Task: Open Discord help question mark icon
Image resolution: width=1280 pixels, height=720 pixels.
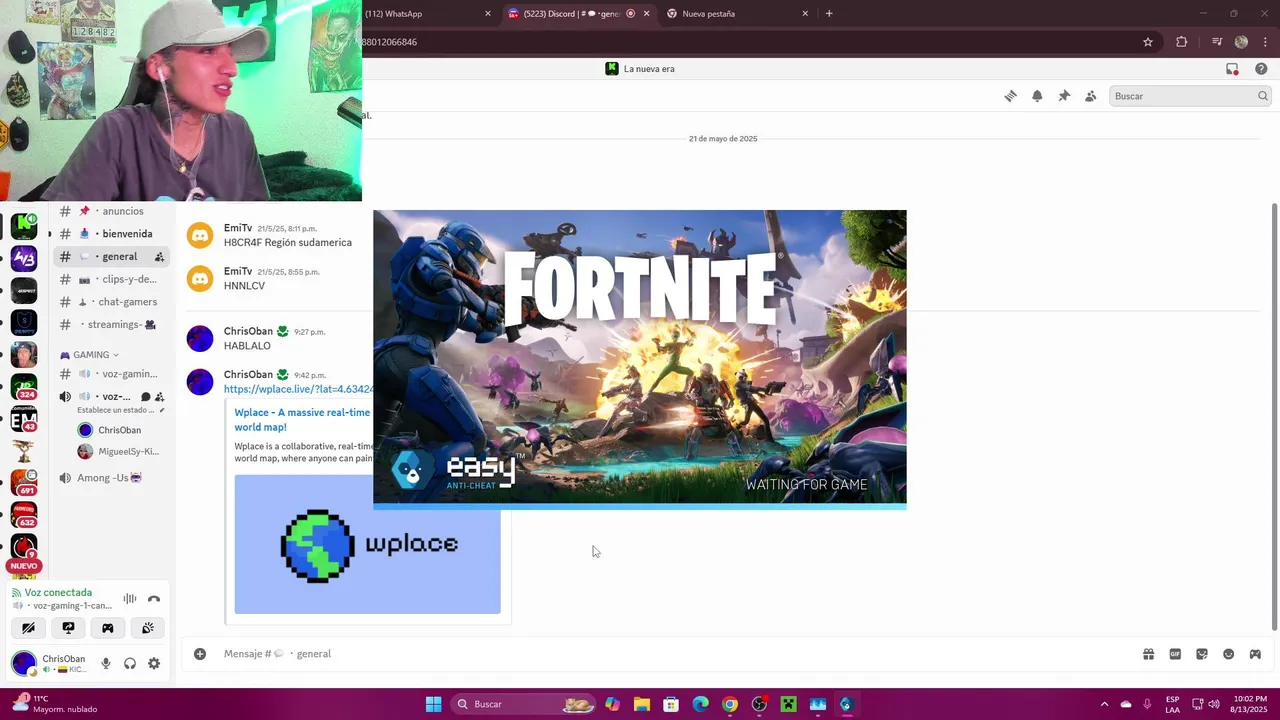Action: click(x=1261, y=69)
